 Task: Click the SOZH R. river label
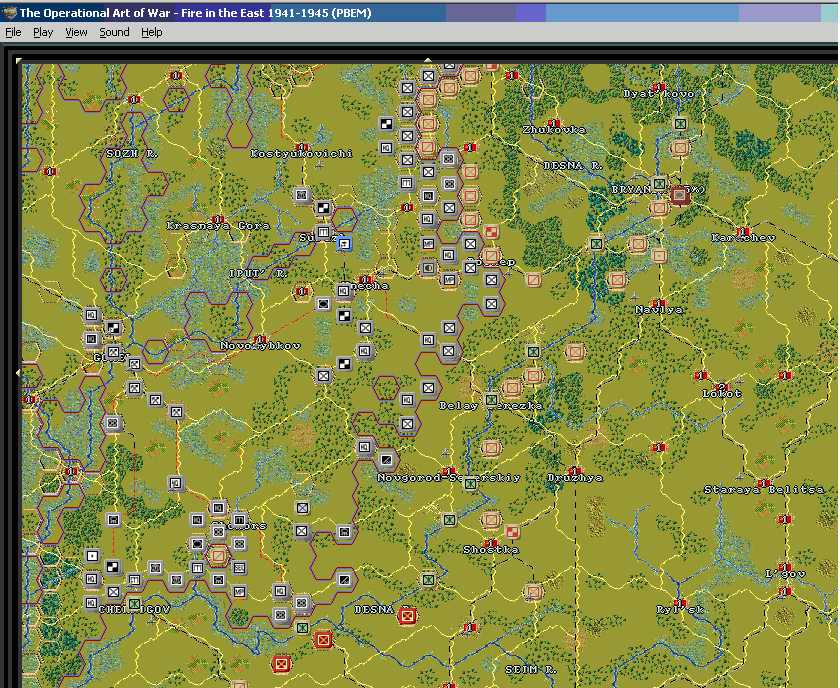(x=132, y=154)
